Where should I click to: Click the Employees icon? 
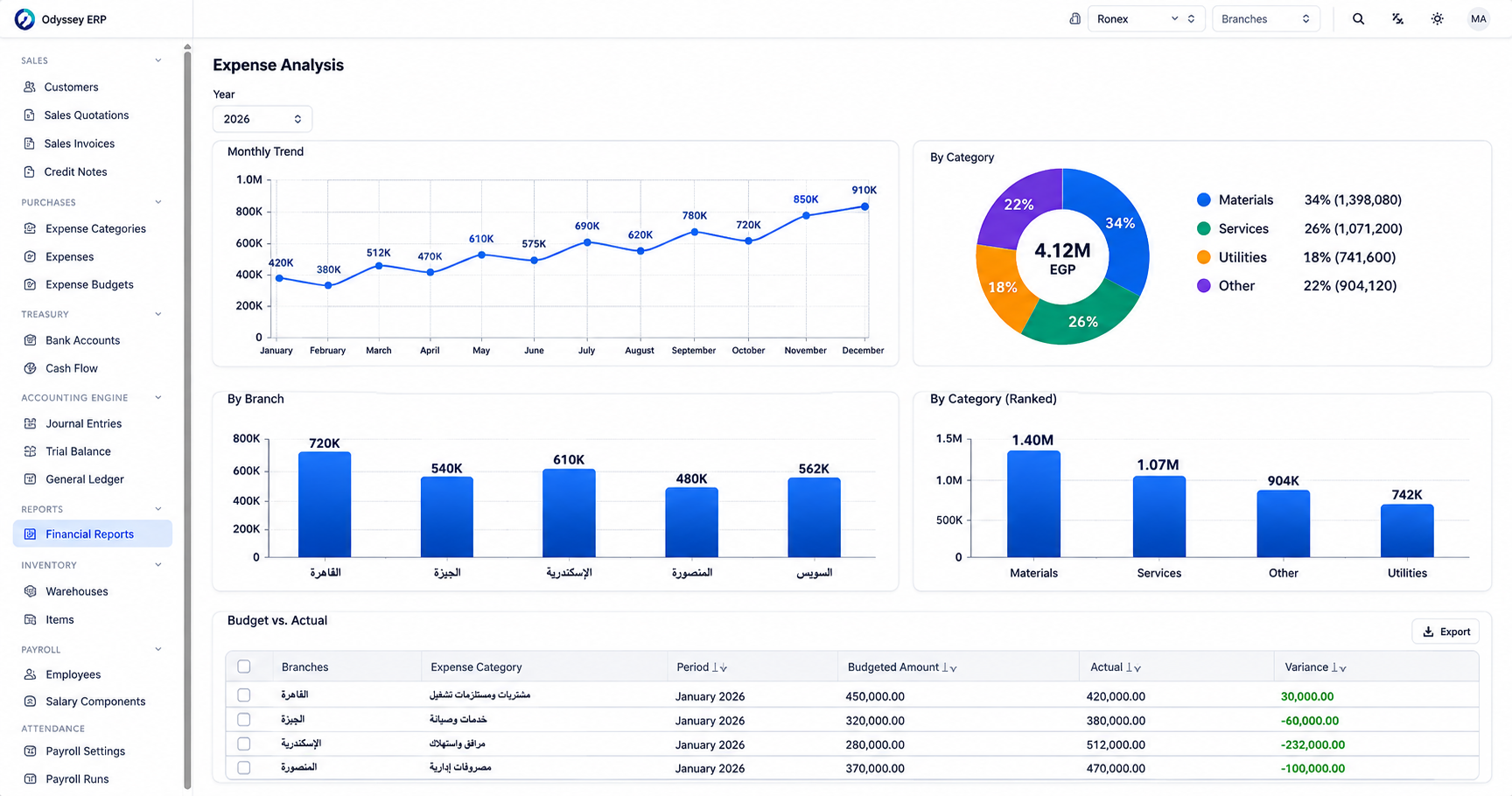30,674
